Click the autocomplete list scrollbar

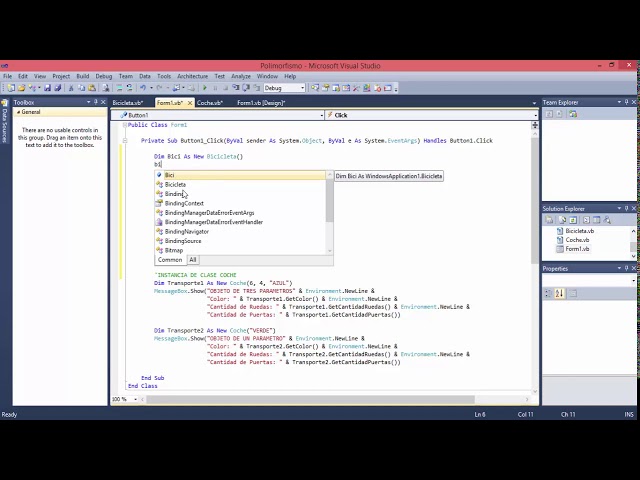pos(330,200)
